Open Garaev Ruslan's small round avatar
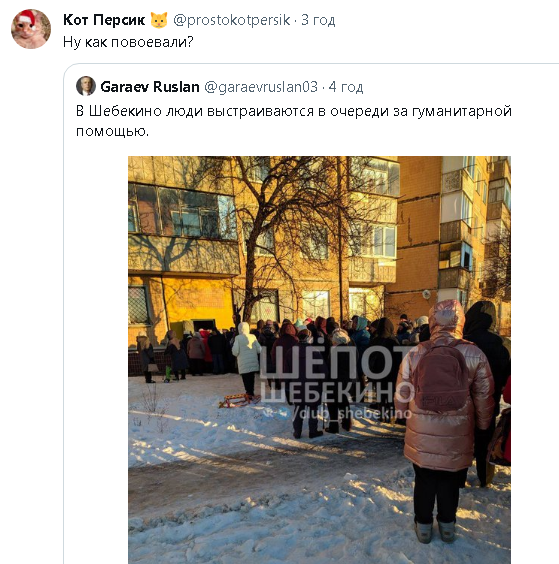 pyautogui.click(x=86, y=86)
